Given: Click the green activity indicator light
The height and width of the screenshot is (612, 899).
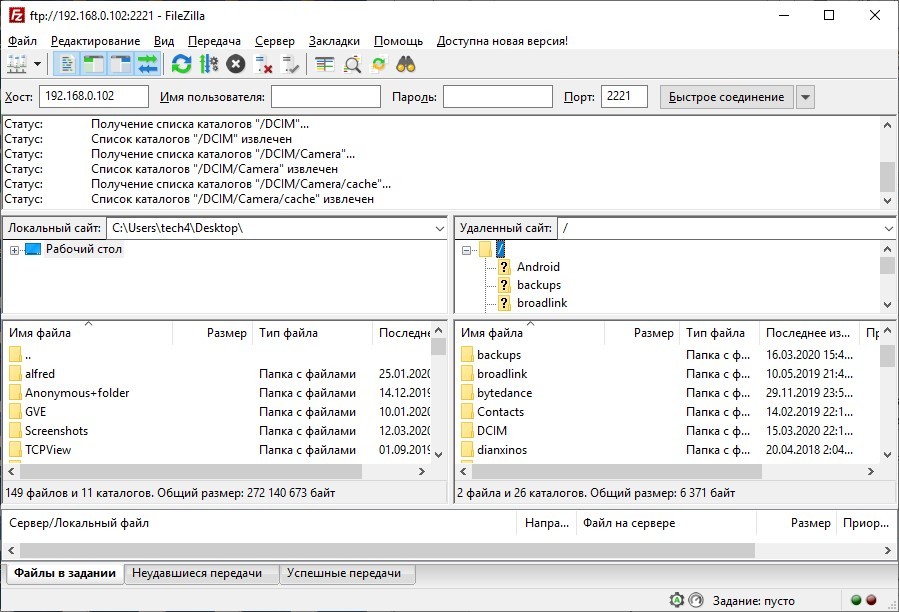Looking at the screenshot, I should coord(856,600).
